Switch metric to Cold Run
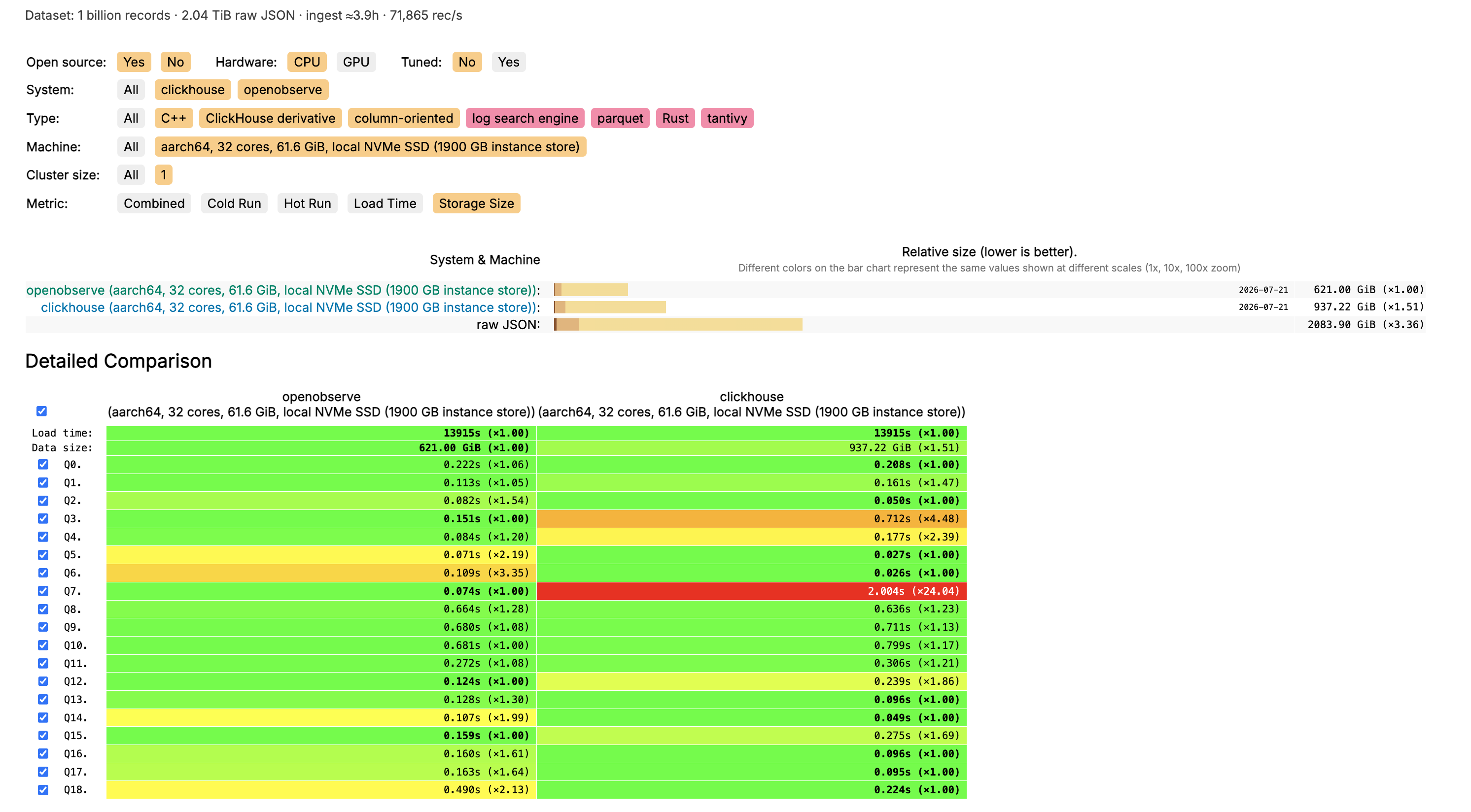 point(234,203)
